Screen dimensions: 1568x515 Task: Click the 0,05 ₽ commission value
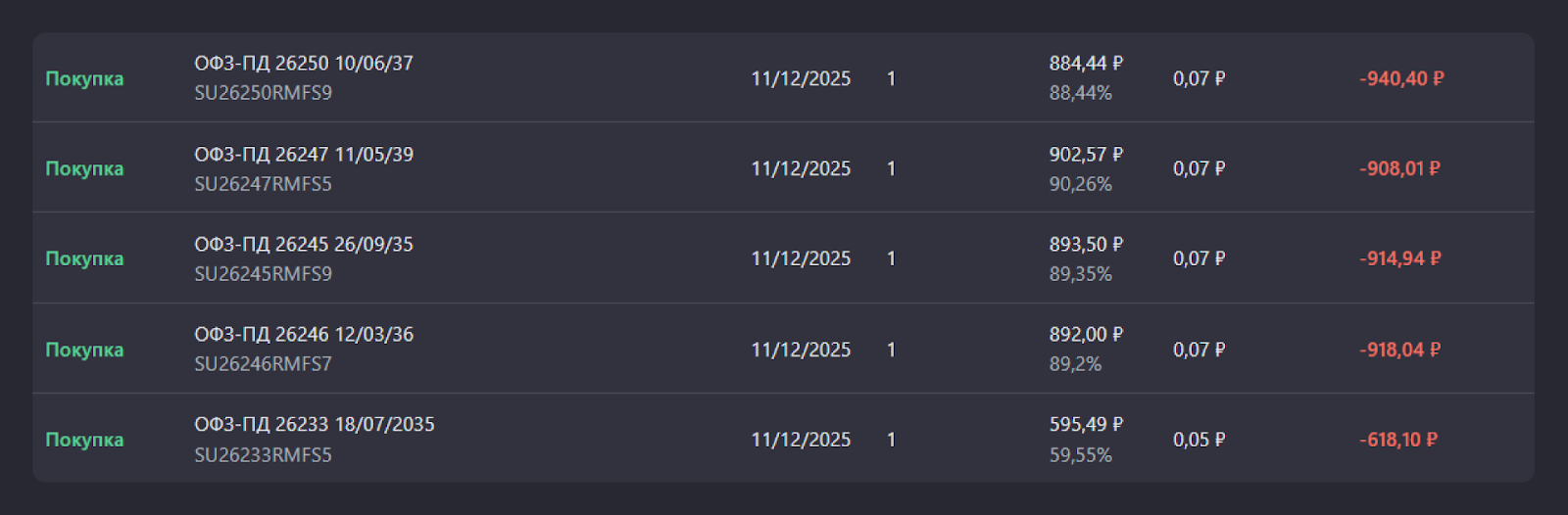1199,440
